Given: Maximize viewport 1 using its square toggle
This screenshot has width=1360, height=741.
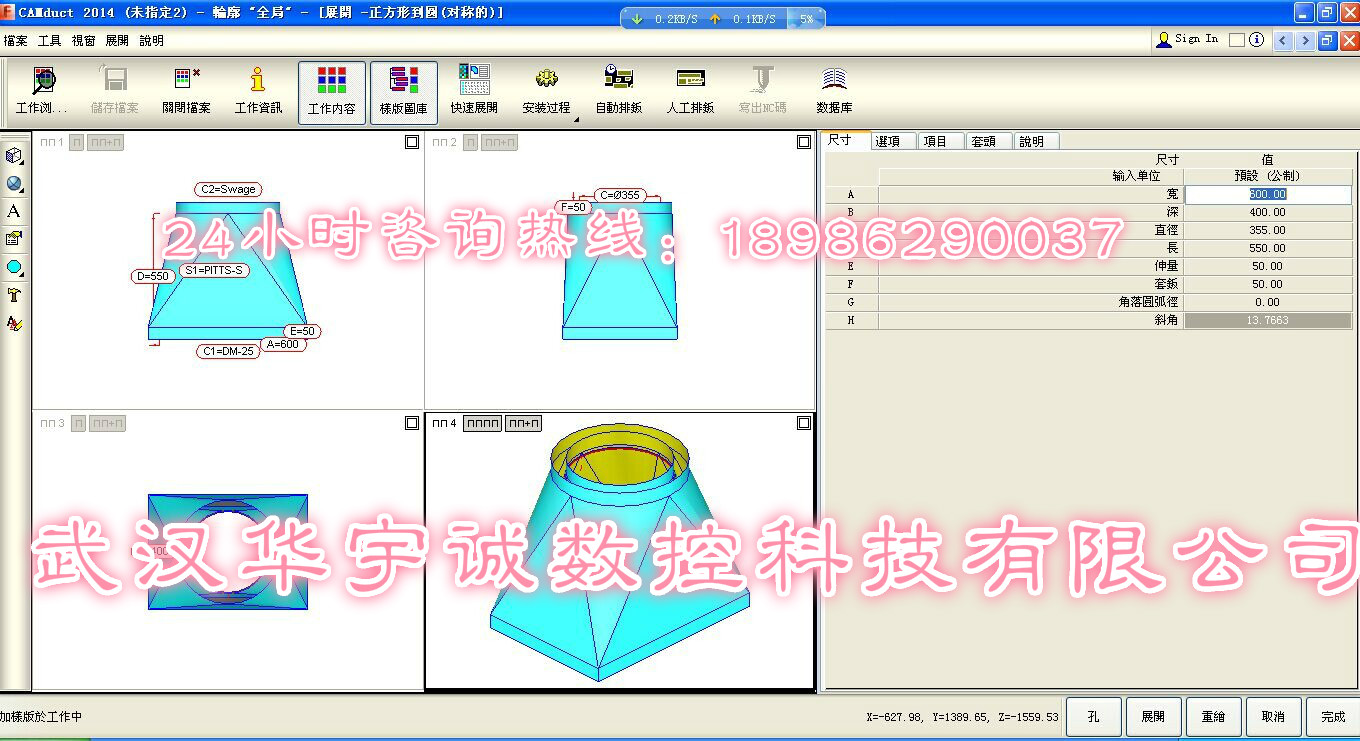Looking at the screenshot, I should 412,143.
